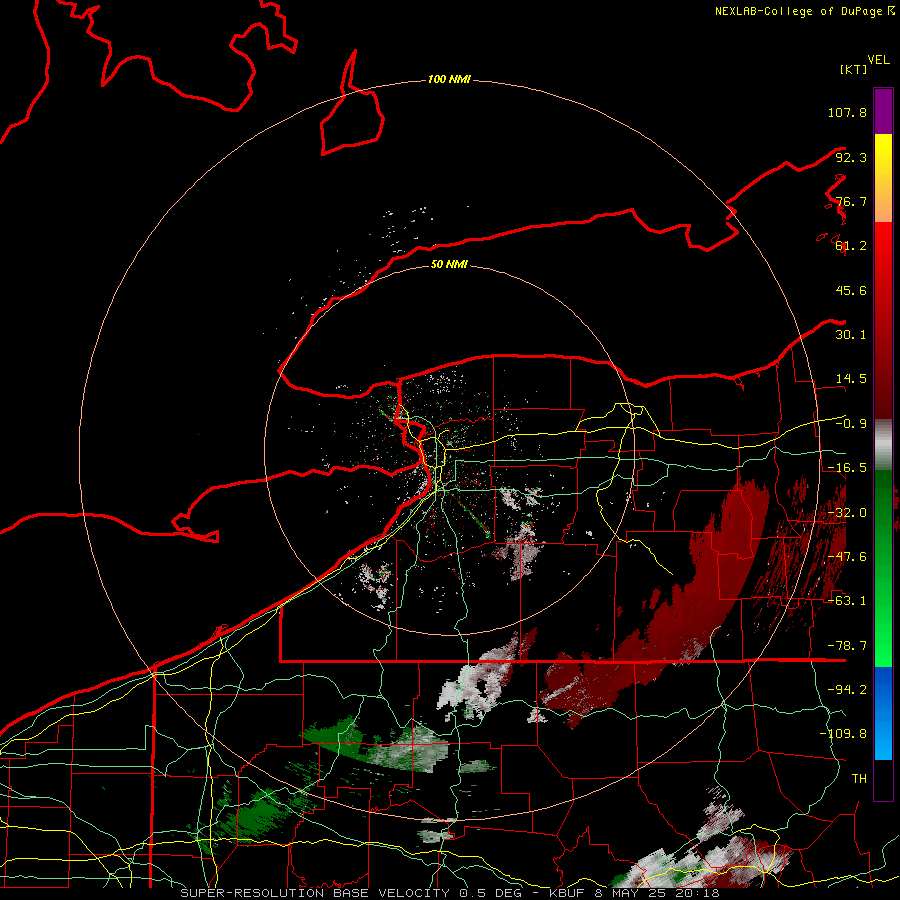Click the -63.1 legend value
Viewport: 900px width, 900px height.
[847, 601]
